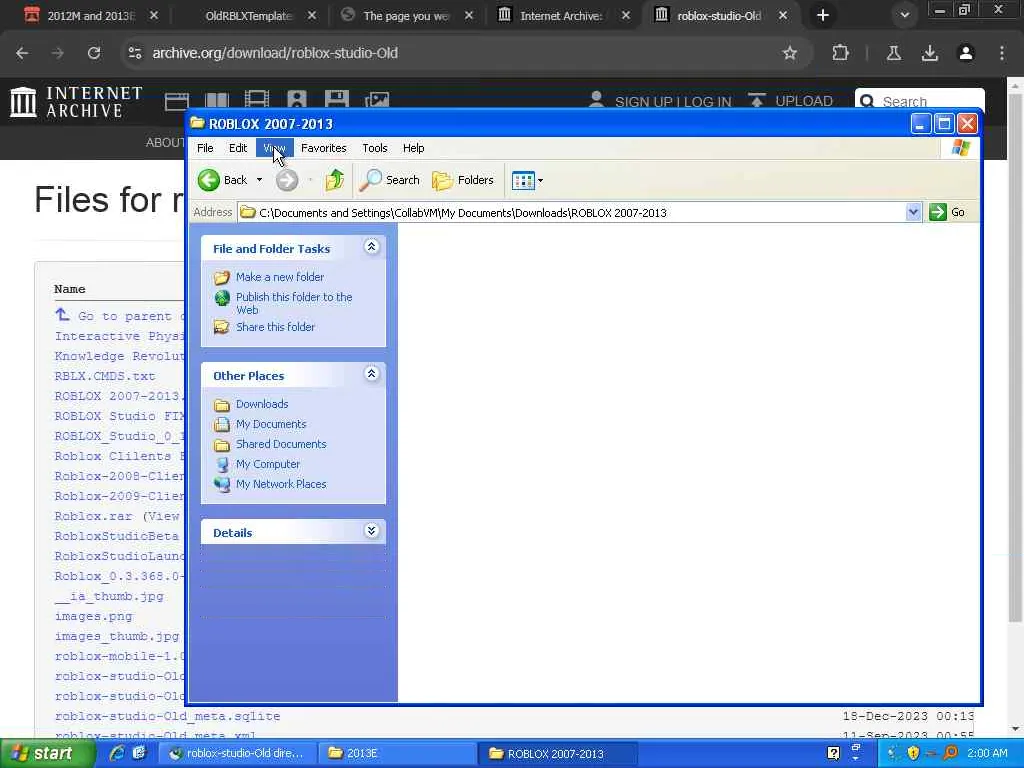Expand the Details panel

(x=372, y=531)
